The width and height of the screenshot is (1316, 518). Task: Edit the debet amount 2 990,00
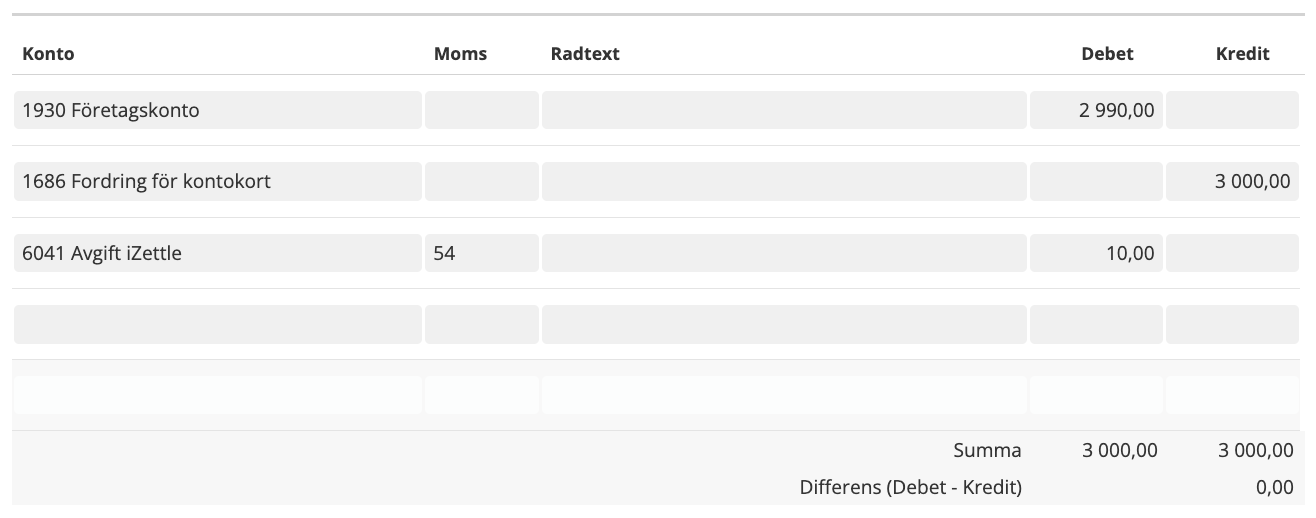(x=1096, y=110)
